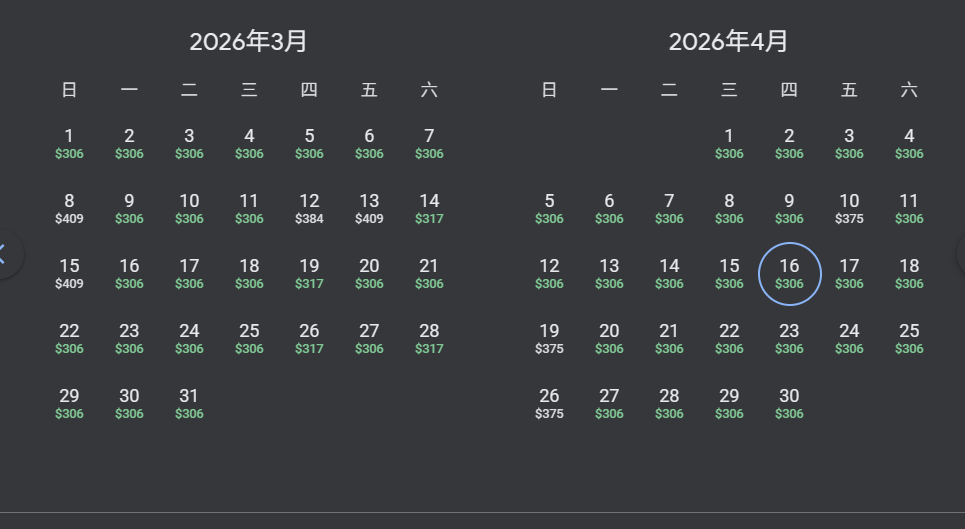This screenshot has height=529, width=965.
Task: Pick March 22 priced at $306
Action: click(69, 338)
